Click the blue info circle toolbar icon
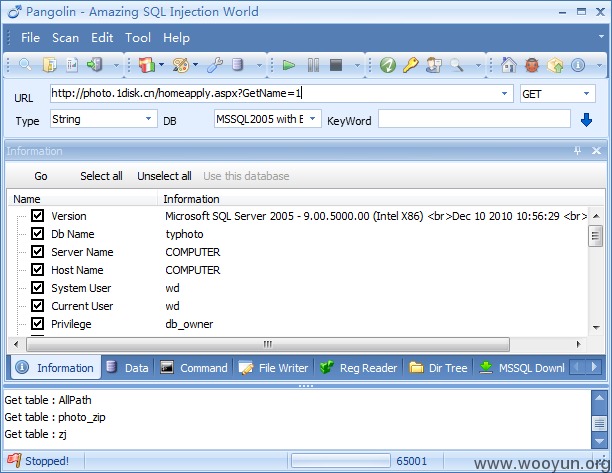This screenshot has width=612, height=473. 578,65
